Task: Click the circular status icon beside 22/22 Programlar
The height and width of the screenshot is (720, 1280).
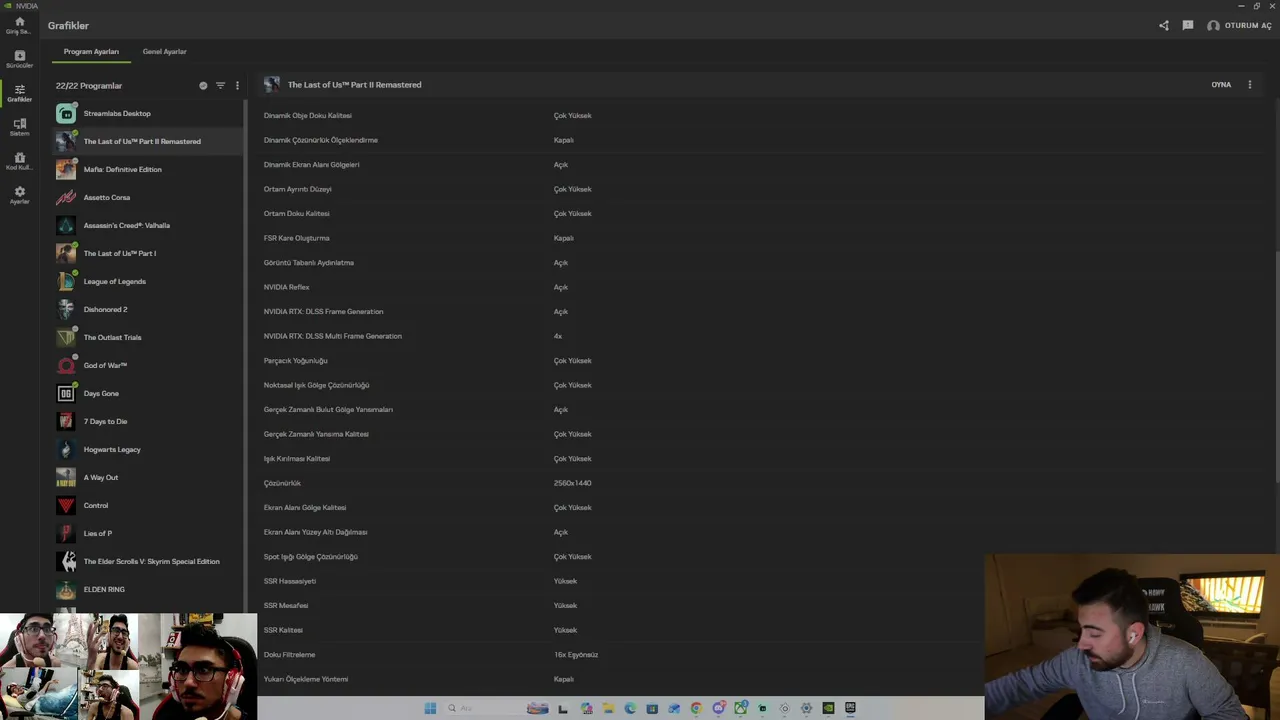Action: (x=203, y=86)
